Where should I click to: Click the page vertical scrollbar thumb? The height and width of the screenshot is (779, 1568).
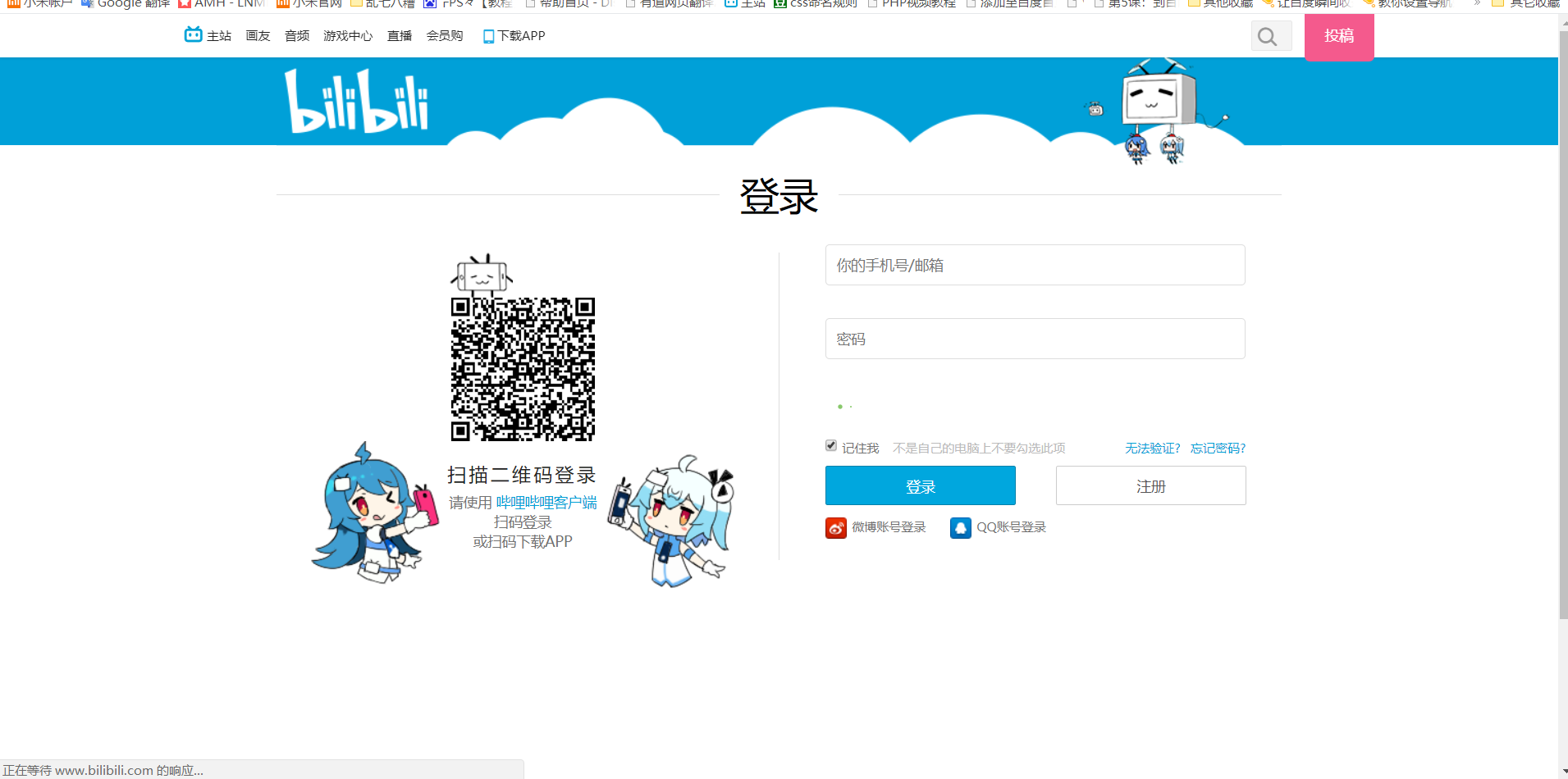pyautogui.click(x=1563, y=324)
